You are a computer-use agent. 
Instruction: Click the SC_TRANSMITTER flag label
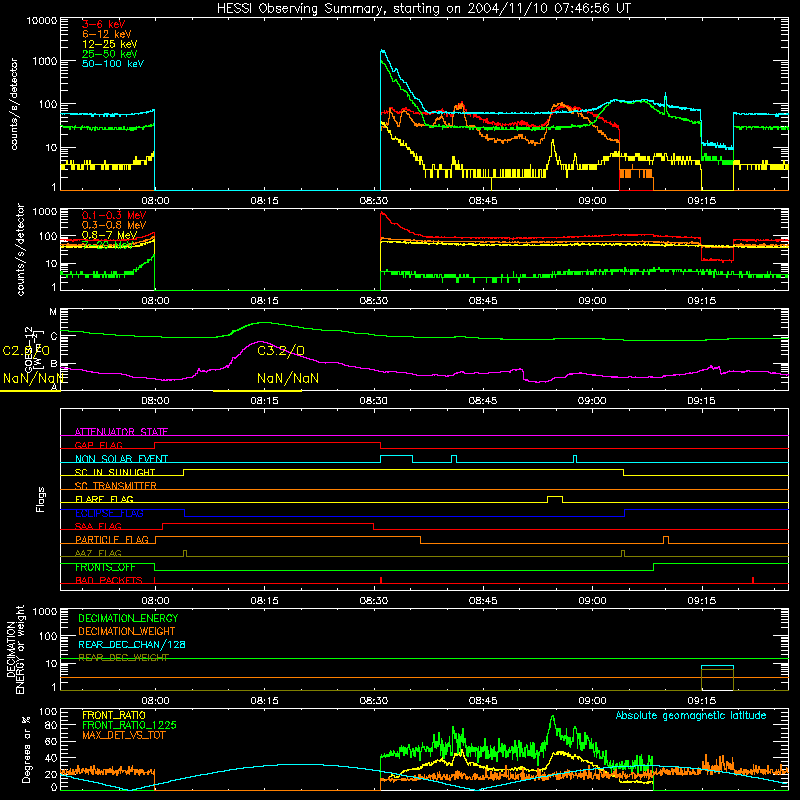116,486
